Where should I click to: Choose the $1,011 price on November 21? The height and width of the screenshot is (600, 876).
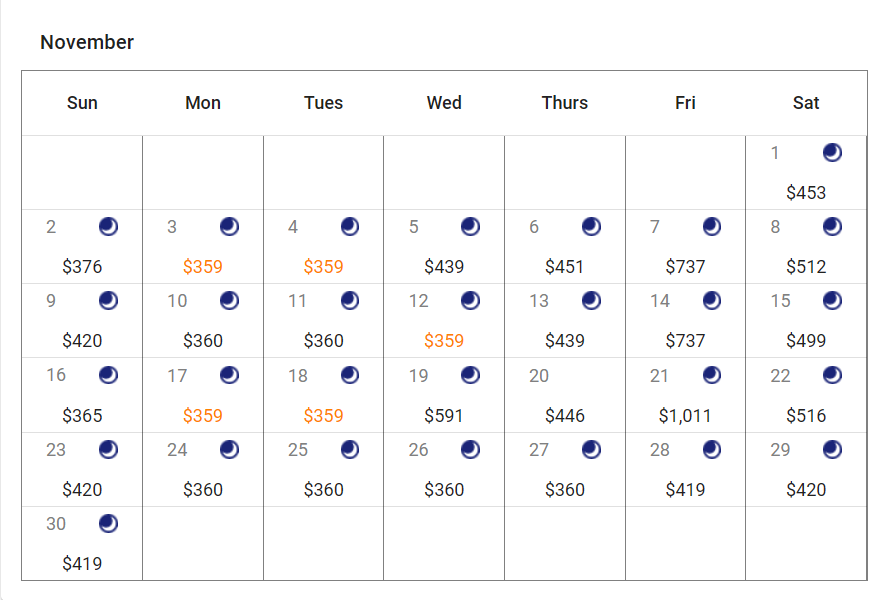click(x=685, y=415)
